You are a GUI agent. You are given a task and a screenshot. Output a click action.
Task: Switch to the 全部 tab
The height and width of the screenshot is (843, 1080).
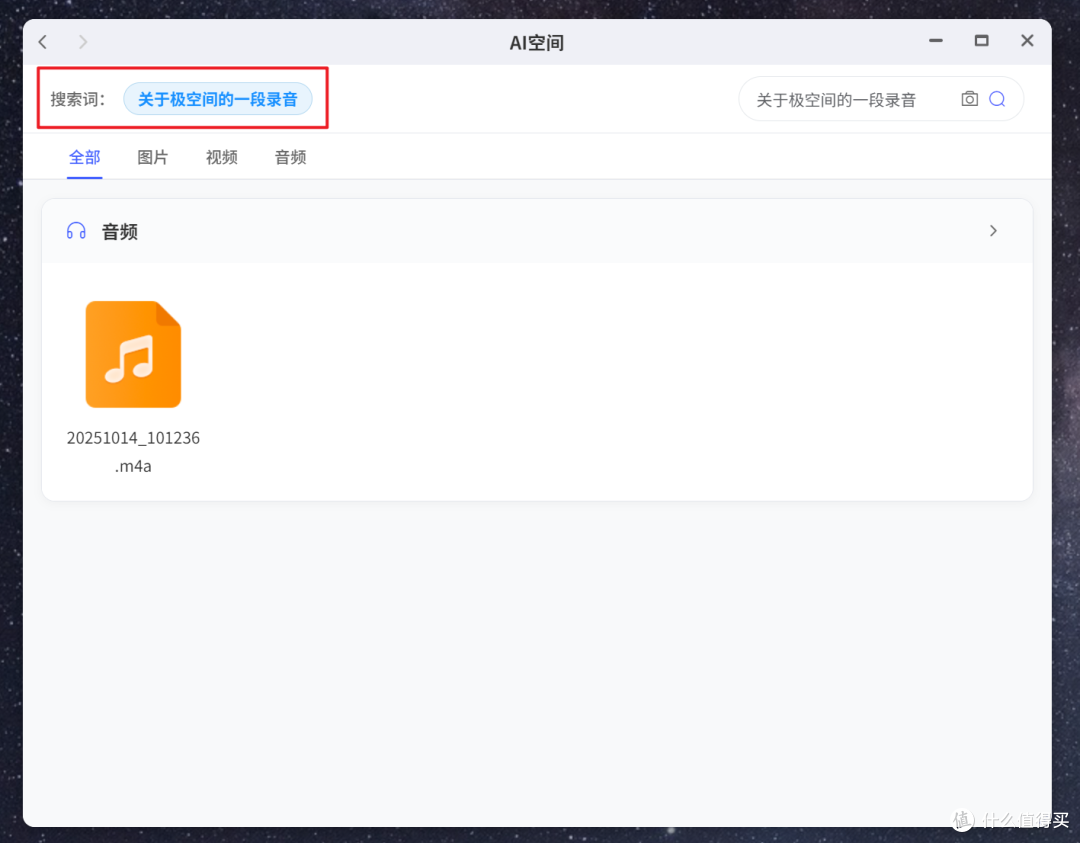point(85,158)
